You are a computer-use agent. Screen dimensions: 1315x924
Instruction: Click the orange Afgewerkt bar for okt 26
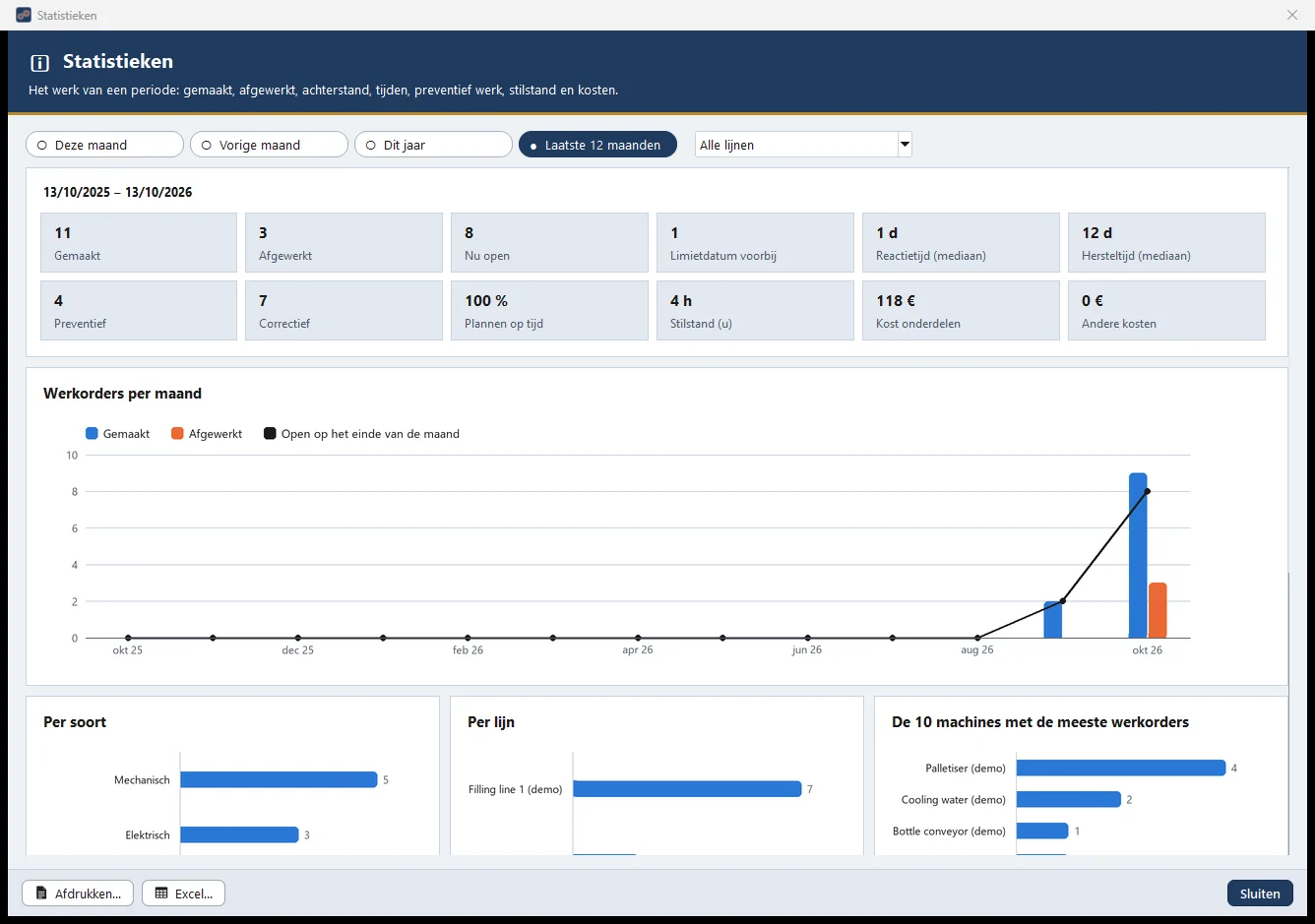coord(1158,610)
